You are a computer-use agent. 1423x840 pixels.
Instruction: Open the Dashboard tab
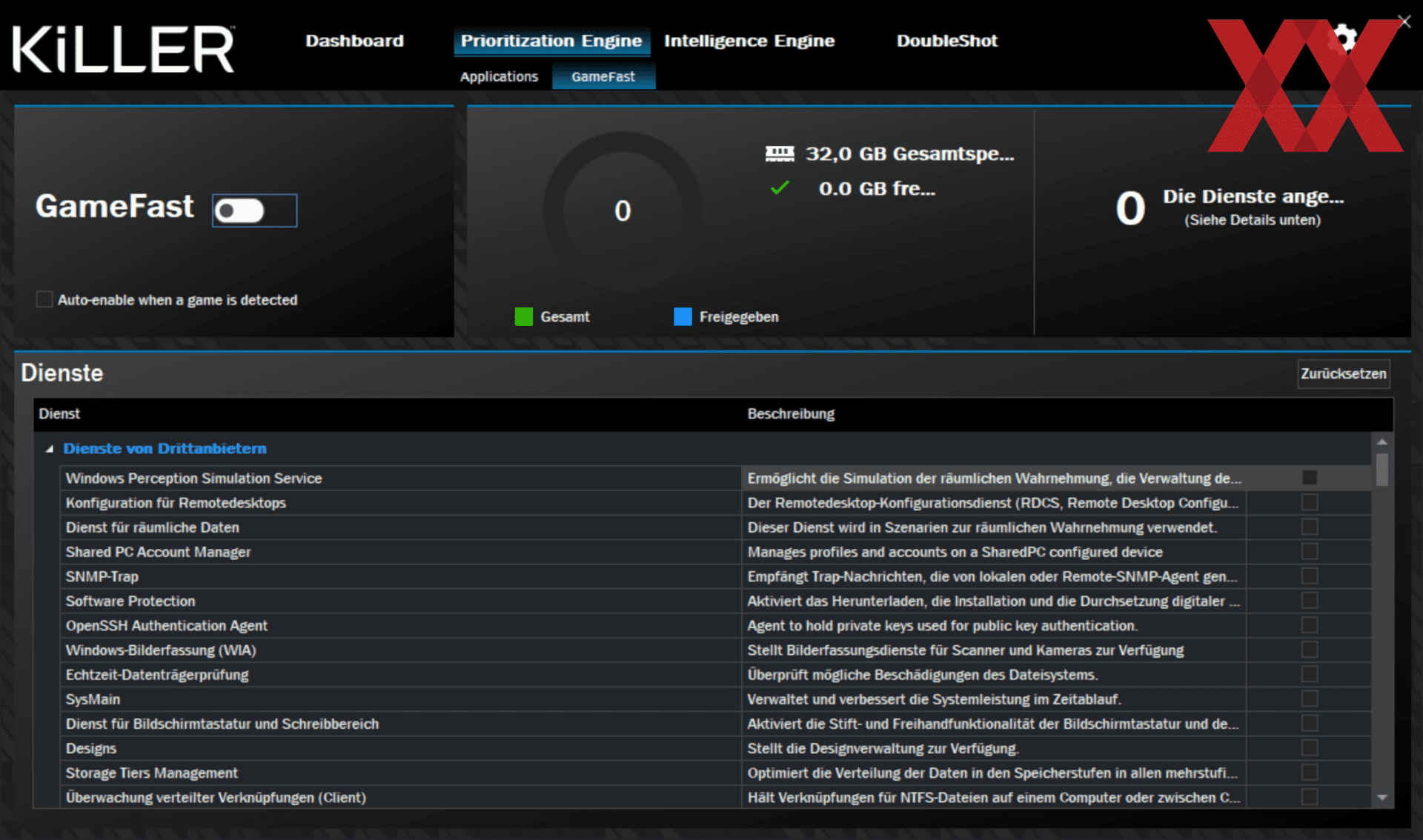(x=354, y=41)
